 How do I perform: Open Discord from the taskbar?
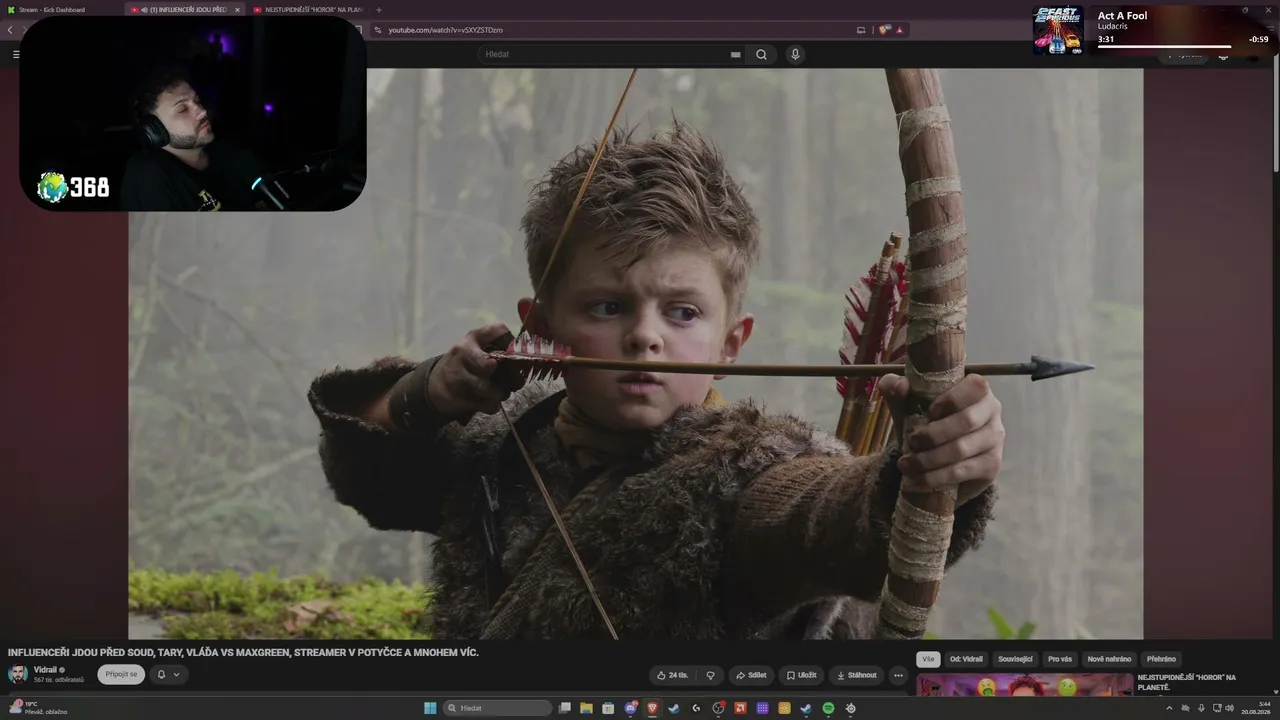(x=631, y=708)
